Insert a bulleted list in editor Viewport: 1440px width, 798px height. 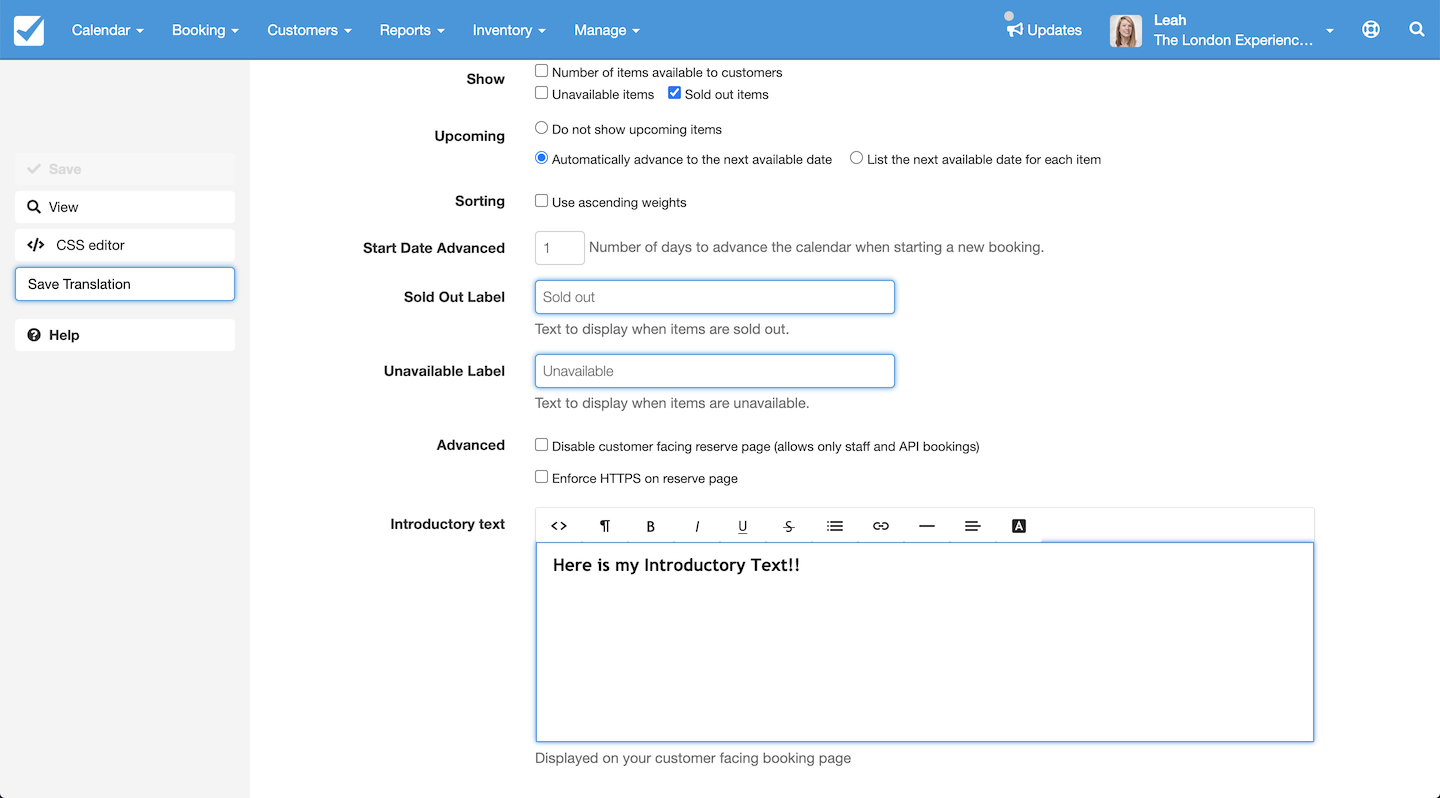[835, 526]
